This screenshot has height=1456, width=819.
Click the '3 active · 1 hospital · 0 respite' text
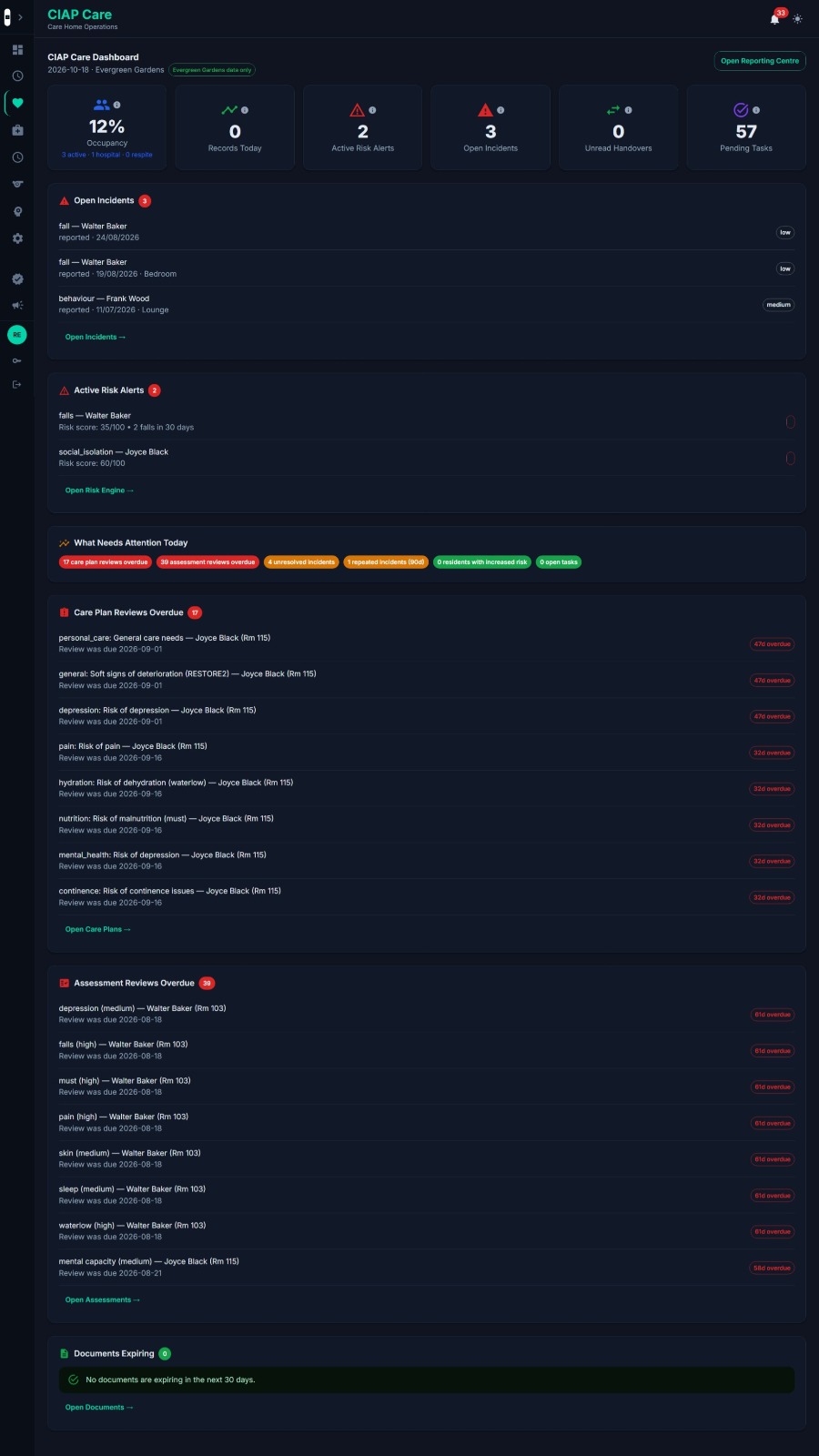tap(107, 155)
